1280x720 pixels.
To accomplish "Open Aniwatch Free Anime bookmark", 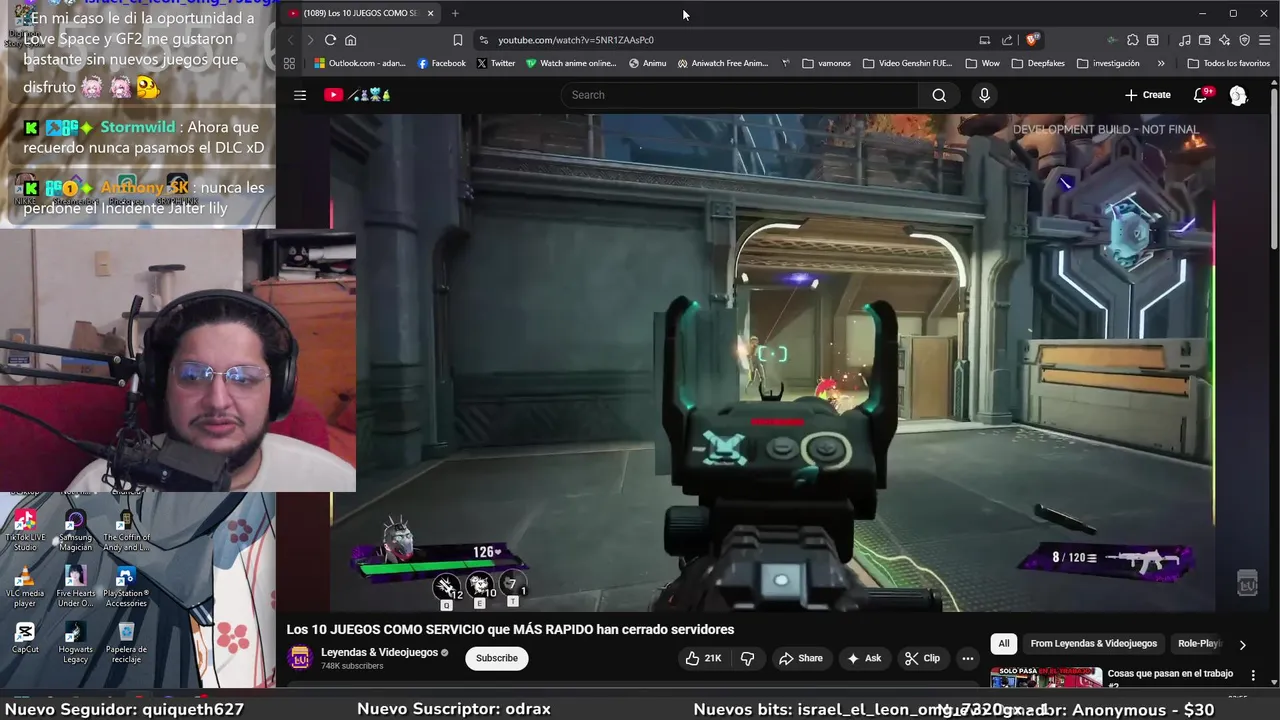I will (723, 63).
